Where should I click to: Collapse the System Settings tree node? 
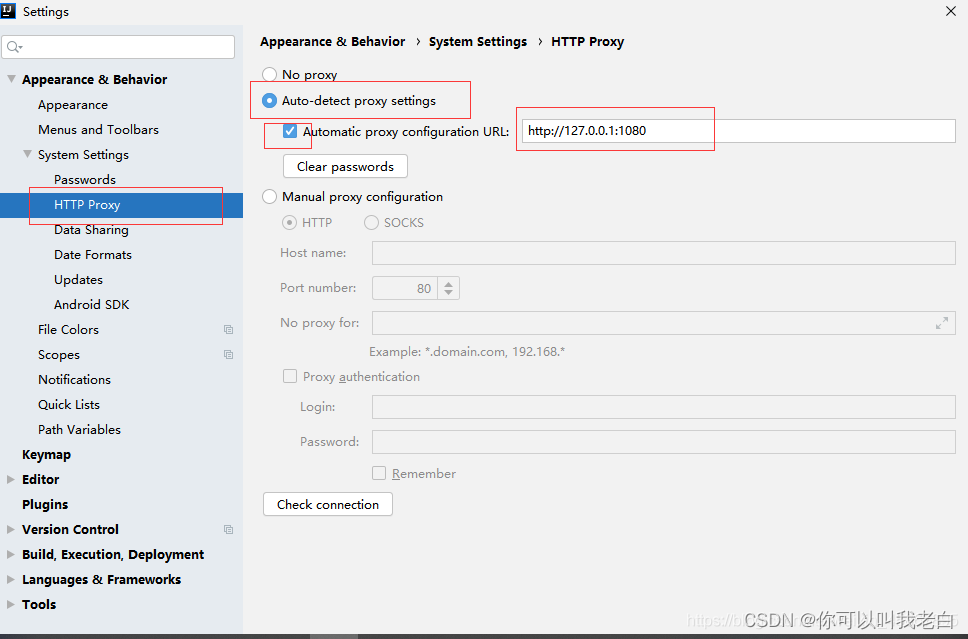click(27, 155)
